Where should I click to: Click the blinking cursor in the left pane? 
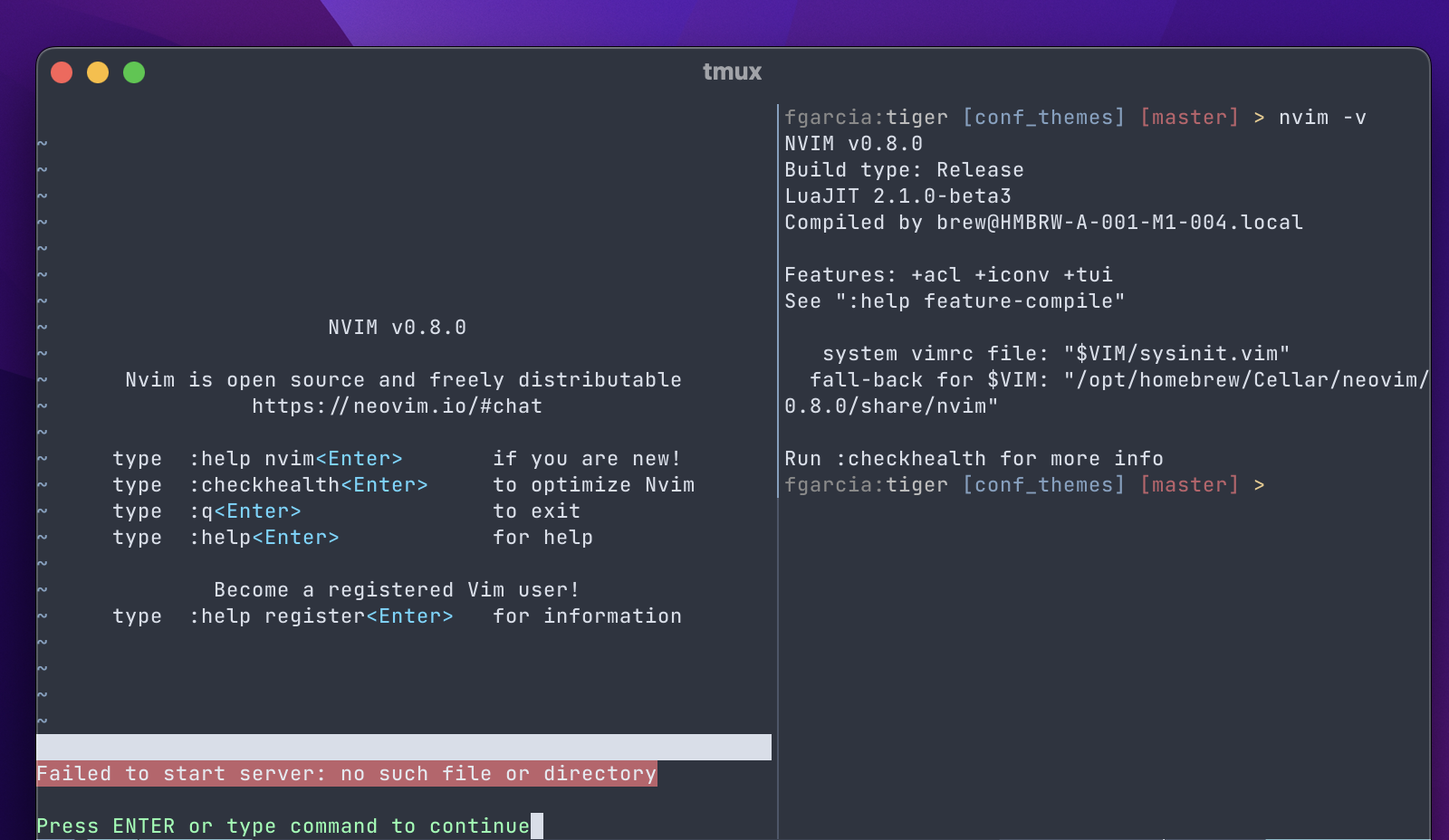click(535, 826)
